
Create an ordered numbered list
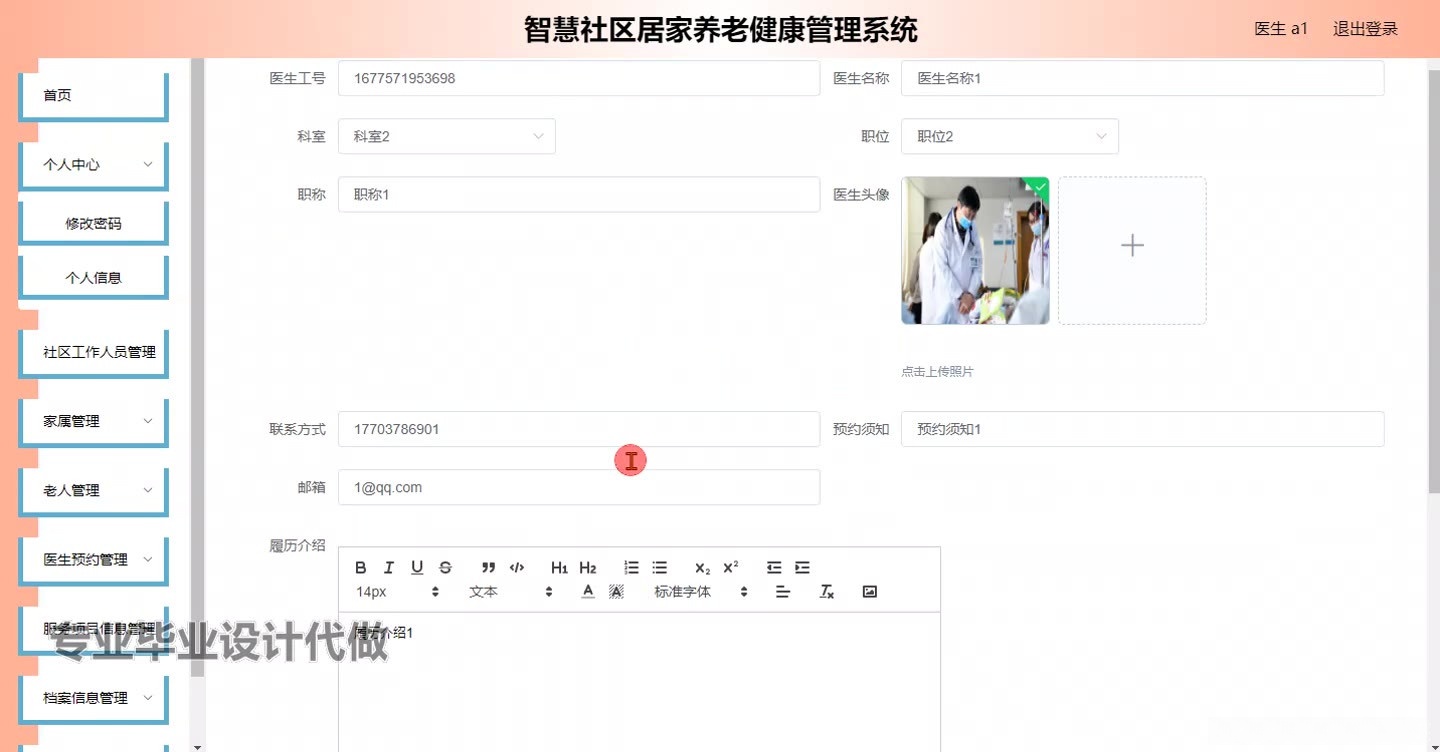(631, 568)
